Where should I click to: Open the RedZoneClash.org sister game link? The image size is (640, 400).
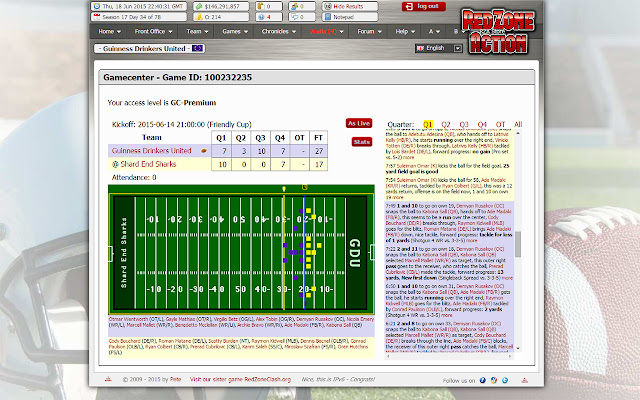tap(240, 379)
